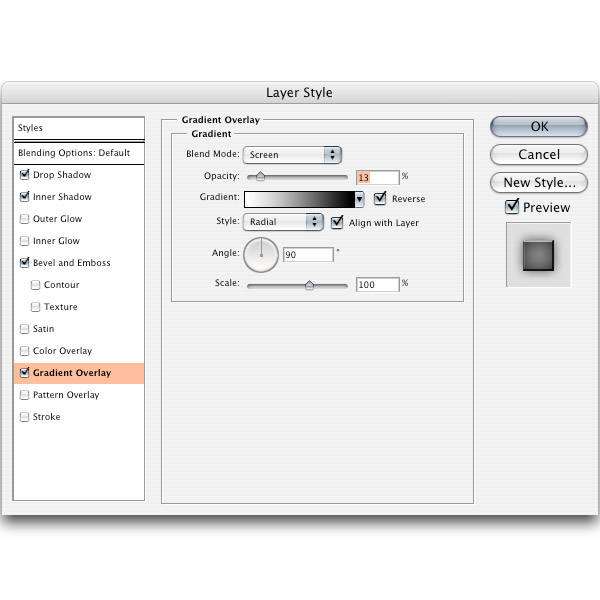600x600 pixels.
Task: Select the Inner Glow label
Action: coord(56,241)
